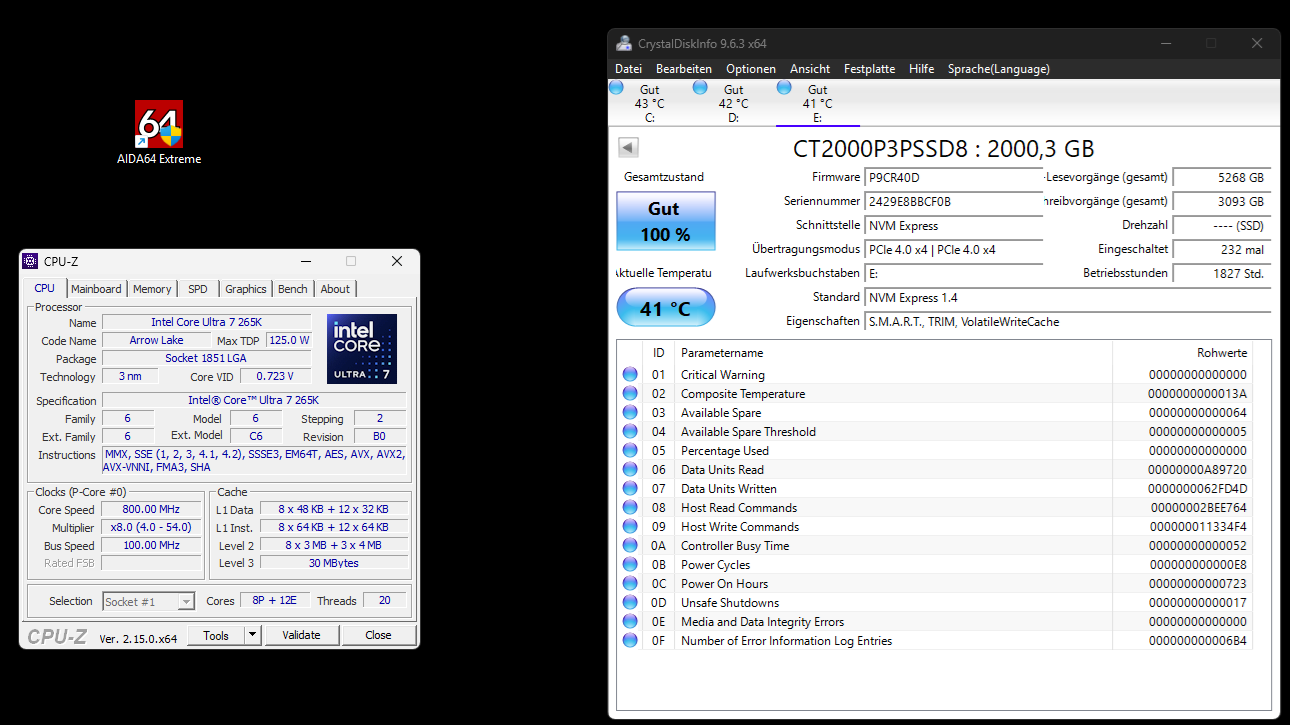
Task: Open the Bearbeiten menu
Action: [684, 69]
